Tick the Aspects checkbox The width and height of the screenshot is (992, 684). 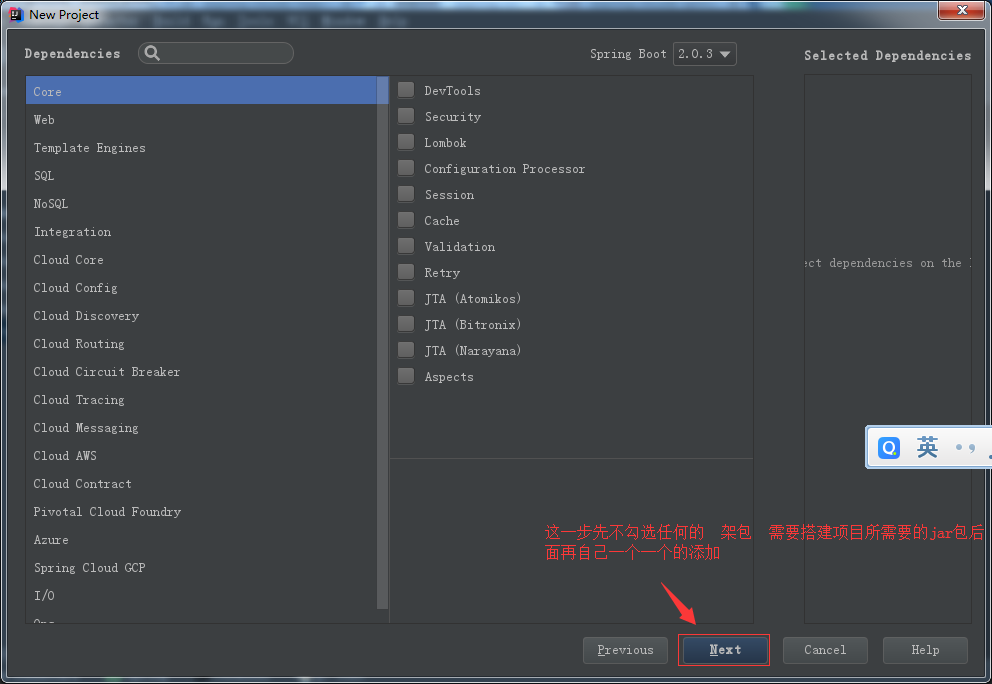[406, 376]
